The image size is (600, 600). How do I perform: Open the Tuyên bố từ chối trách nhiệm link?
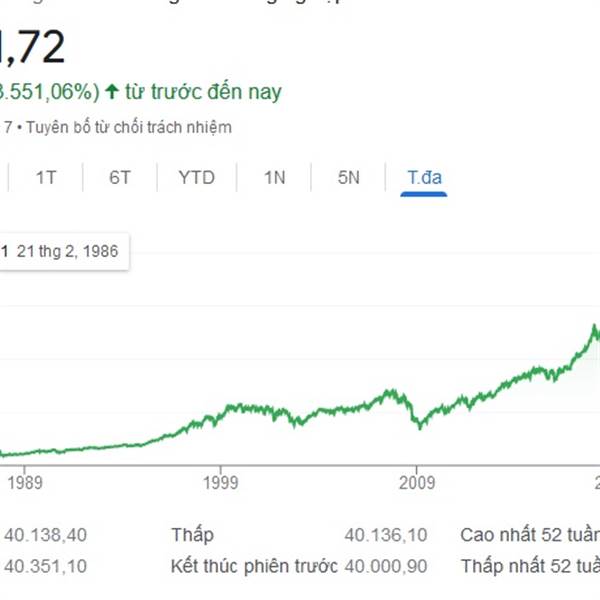click(129, 127)
